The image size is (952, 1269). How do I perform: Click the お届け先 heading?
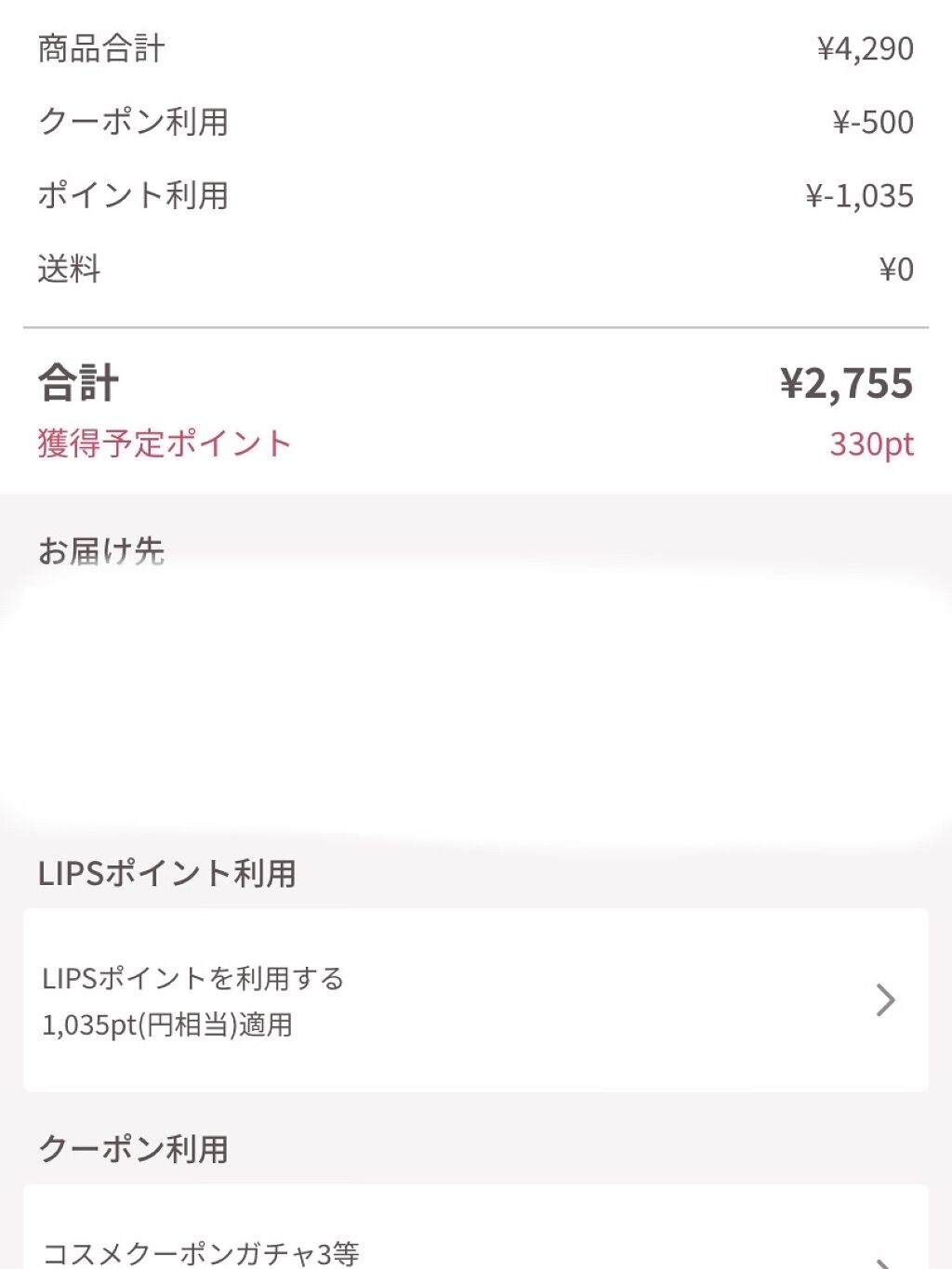point(101,551)
